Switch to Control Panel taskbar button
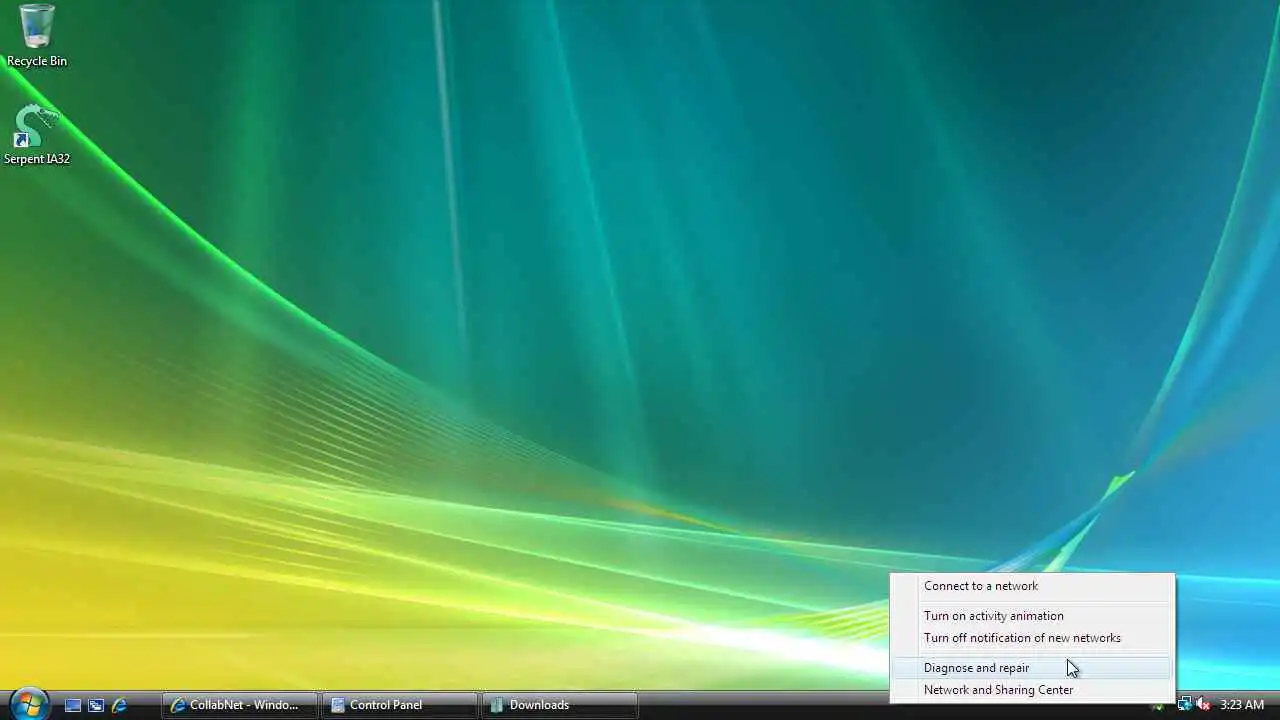1280x720 pixels. 400,705
